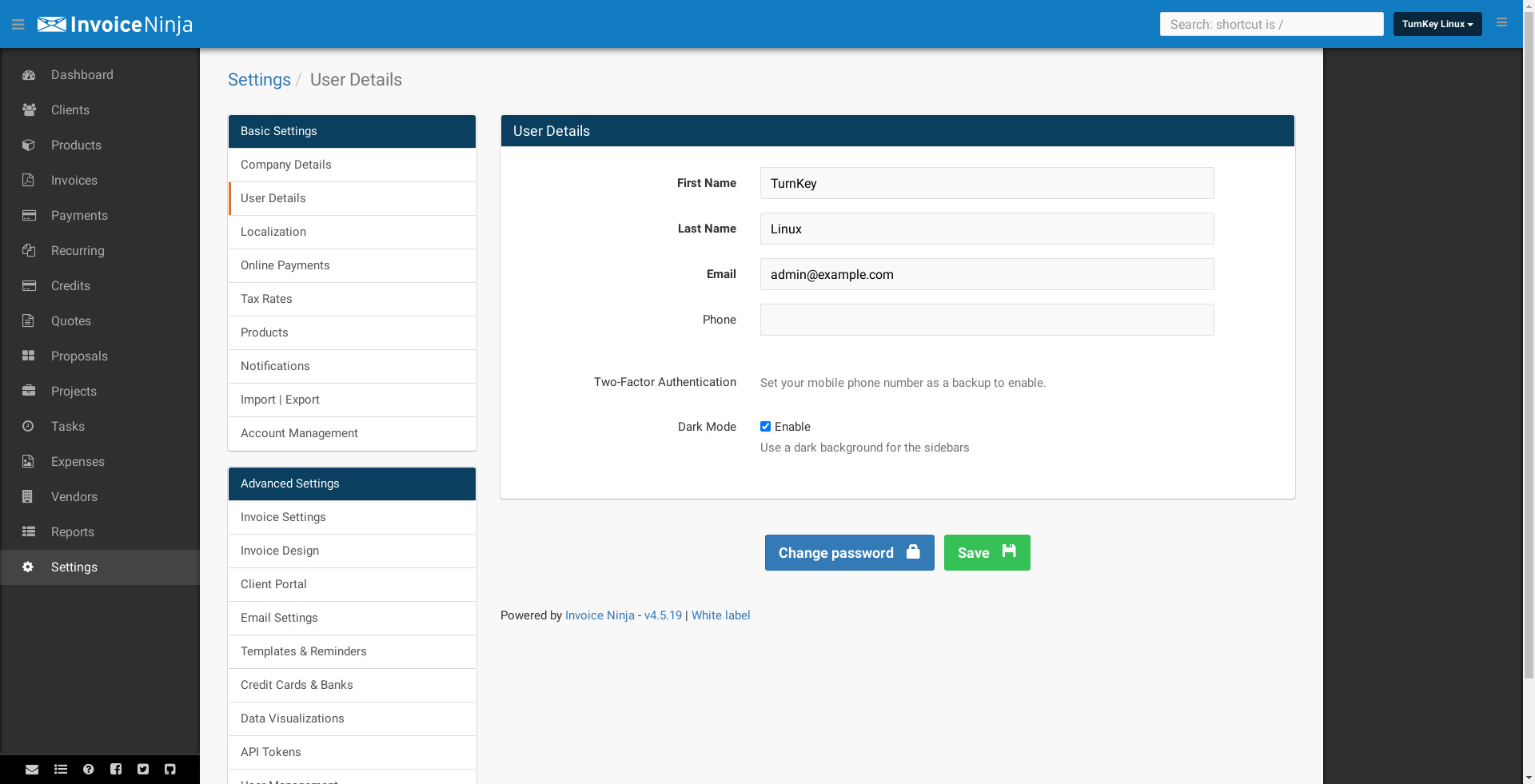1535x784 pixels.
Task: Click the Change password button
Action: [849, 552]
